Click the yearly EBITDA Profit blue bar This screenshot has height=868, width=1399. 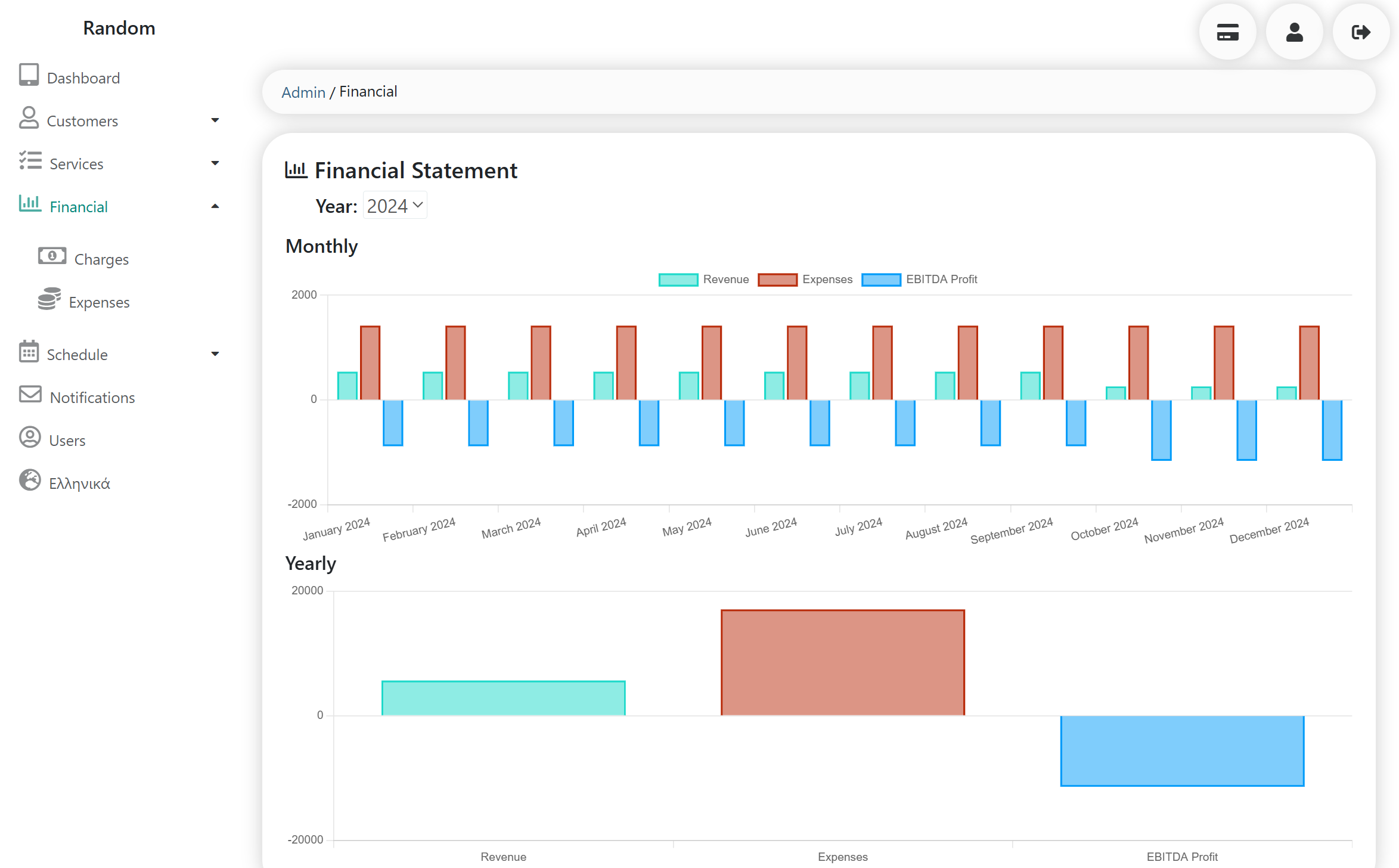click(1182, 750)
